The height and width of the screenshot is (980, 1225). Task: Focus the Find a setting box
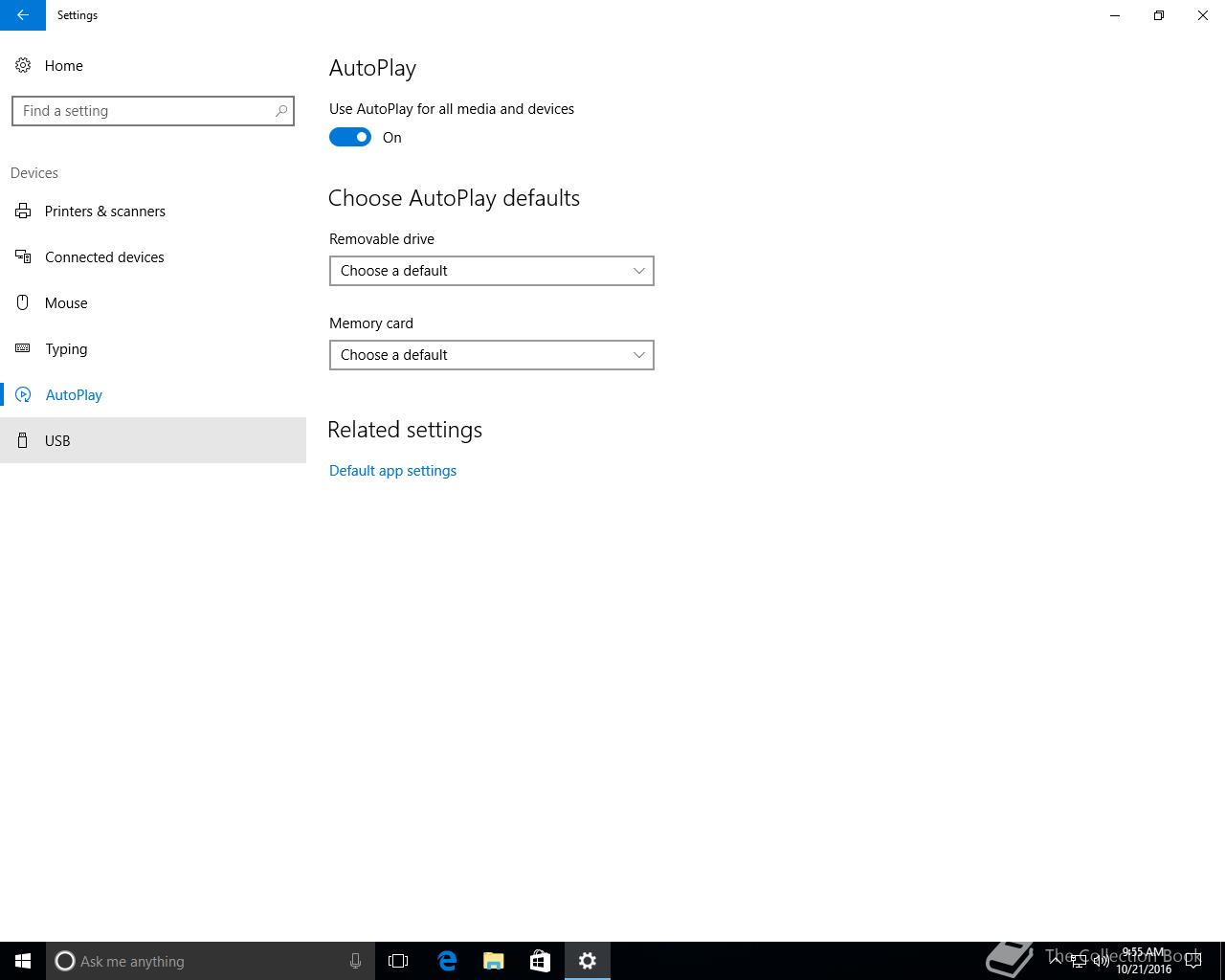153,111
